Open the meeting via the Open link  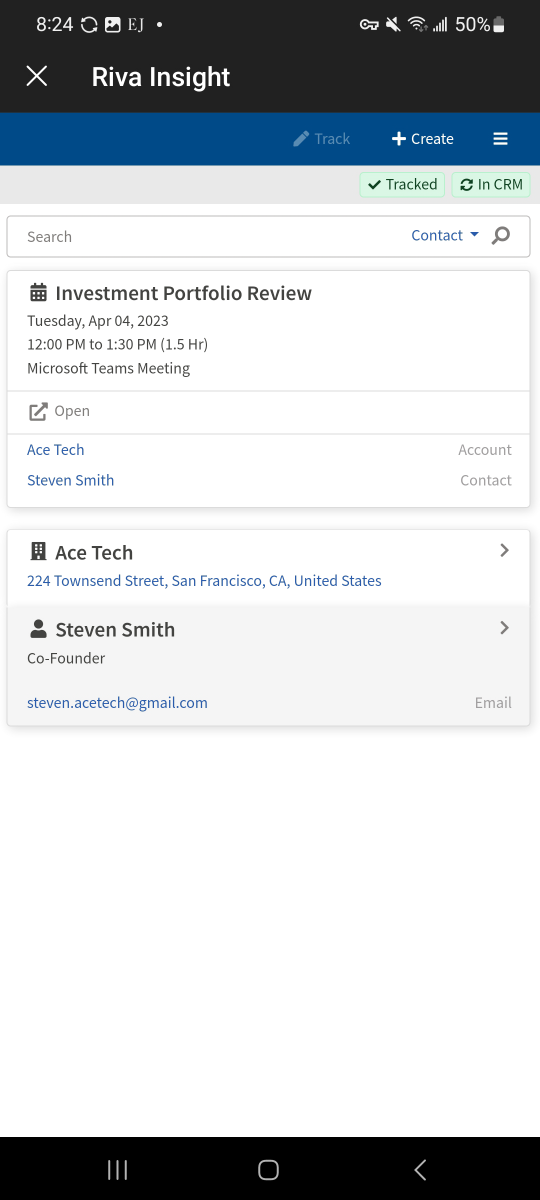pyautogui.click(x=59, y=411)
